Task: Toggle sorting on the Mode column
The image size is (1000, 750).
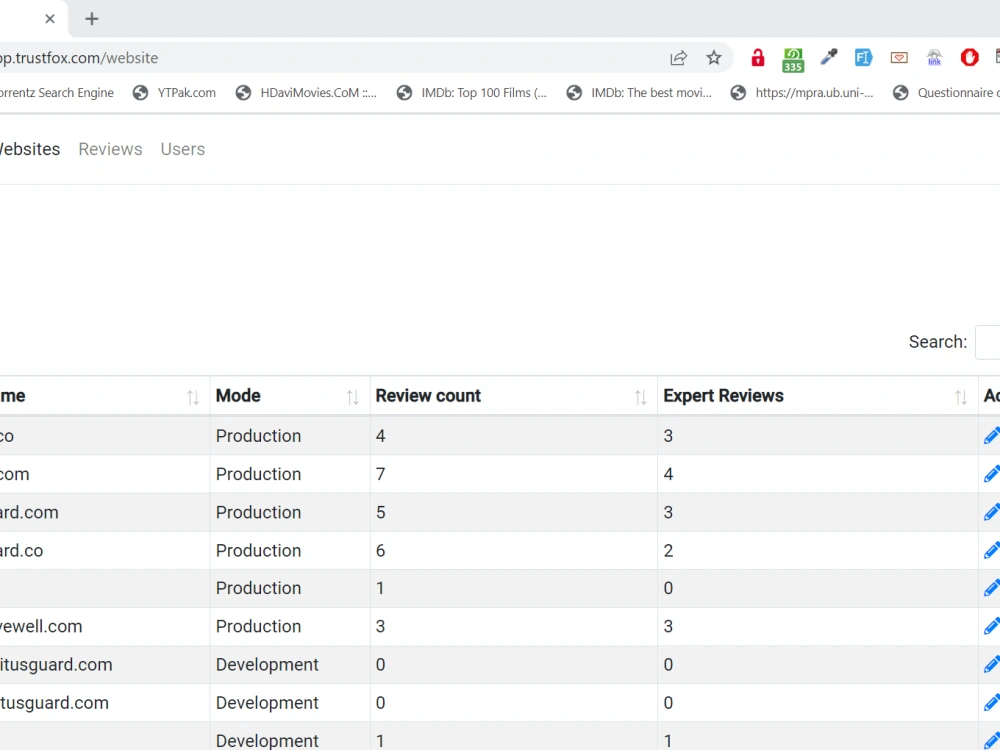Action: coord(353,396)
